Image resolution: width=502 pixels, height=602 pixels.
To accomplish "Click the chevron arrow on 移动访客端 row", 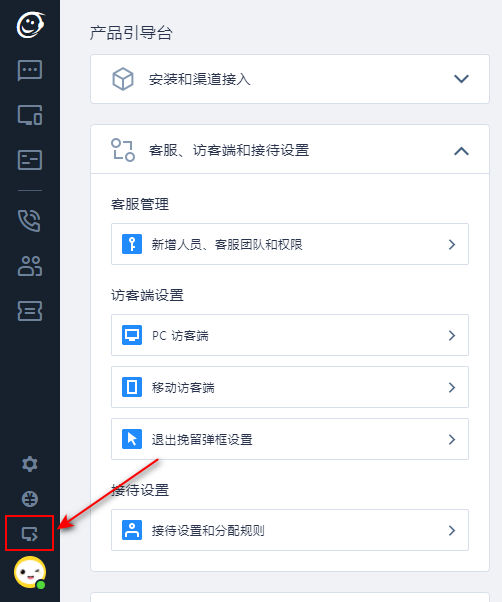I will (452, 387).
